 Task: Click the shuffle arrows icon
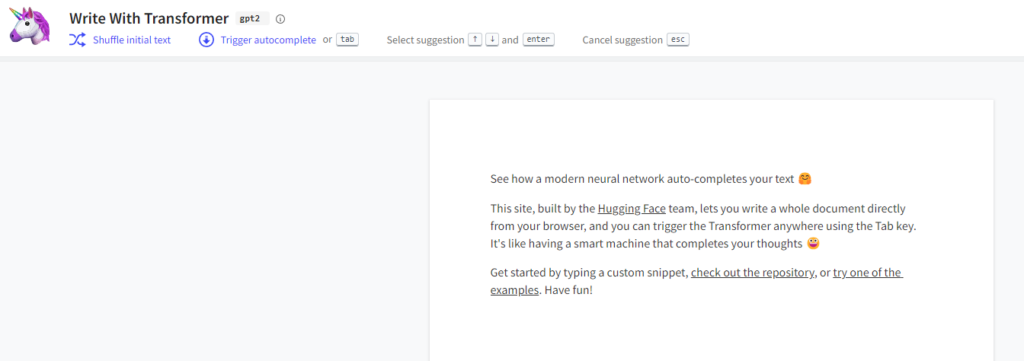pyautogui.click(x=77, y=40)
